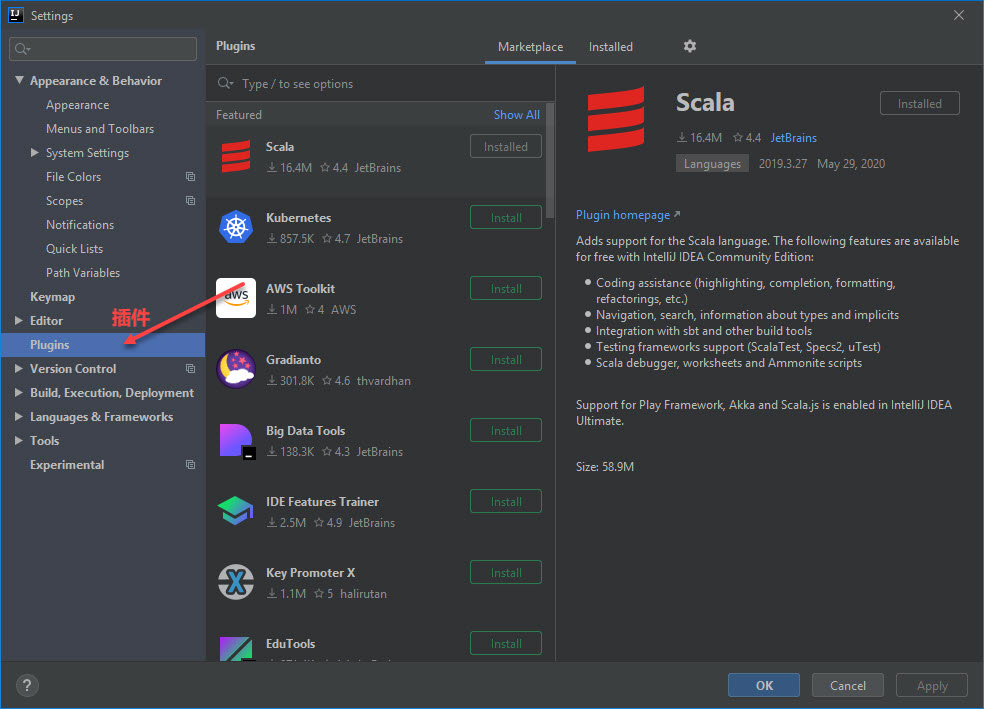The image size is (984, 709).
Task: Click JetBrains vendor link in details
Action: pos(793,137)
